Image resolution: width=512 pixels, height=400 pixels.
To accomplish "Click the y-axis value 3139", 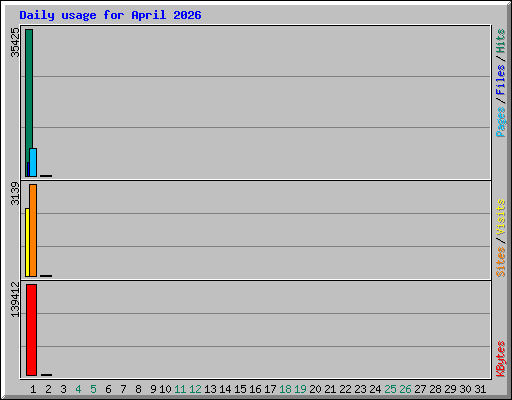I will (x=15, y=193).
